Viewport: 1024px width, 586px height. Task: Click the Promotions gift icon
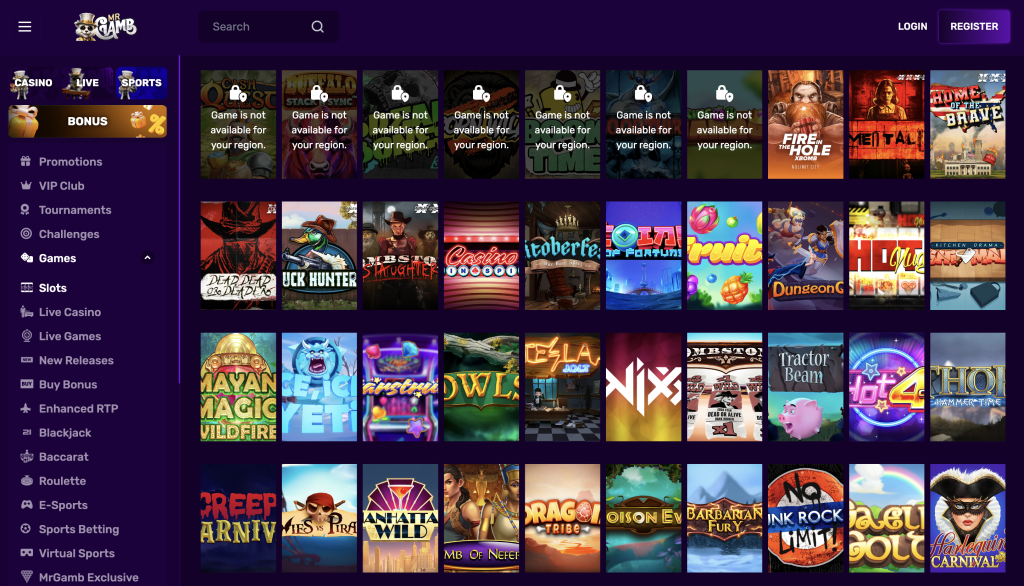[26, 162]
